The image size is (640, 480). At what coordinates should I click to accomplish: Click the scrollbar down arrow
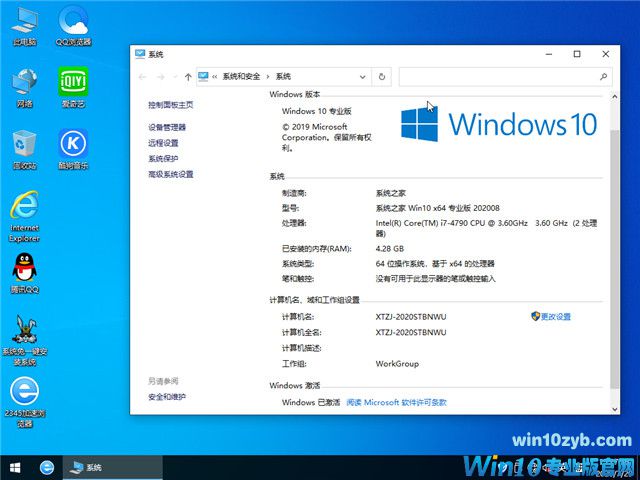click(x=614, y=409)
